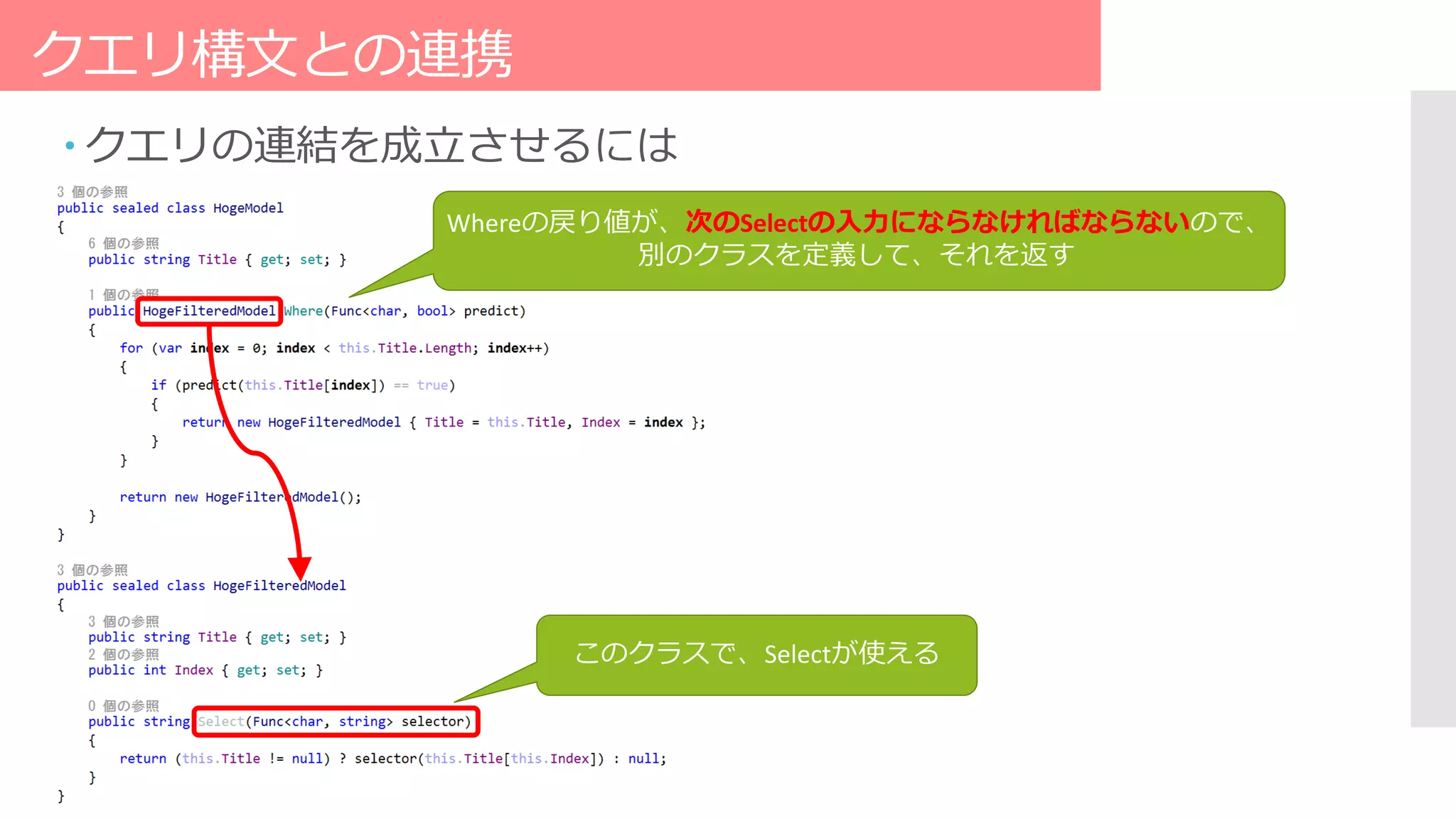Click the 'Func<char, string> selector' parameter
Screen dimensions: 1456x819
tap(358, 722)
